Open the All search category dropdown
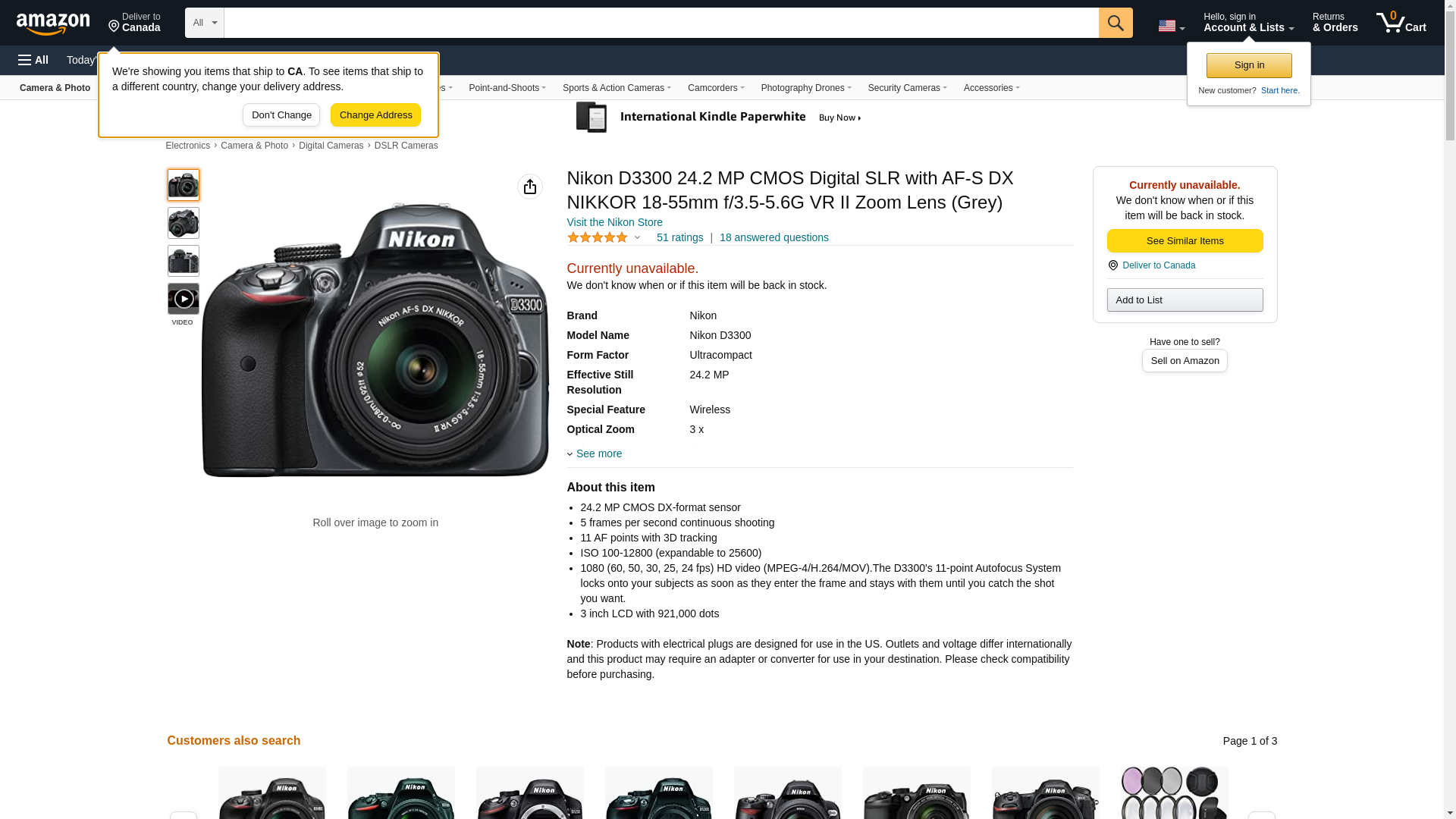 [204, 23]
